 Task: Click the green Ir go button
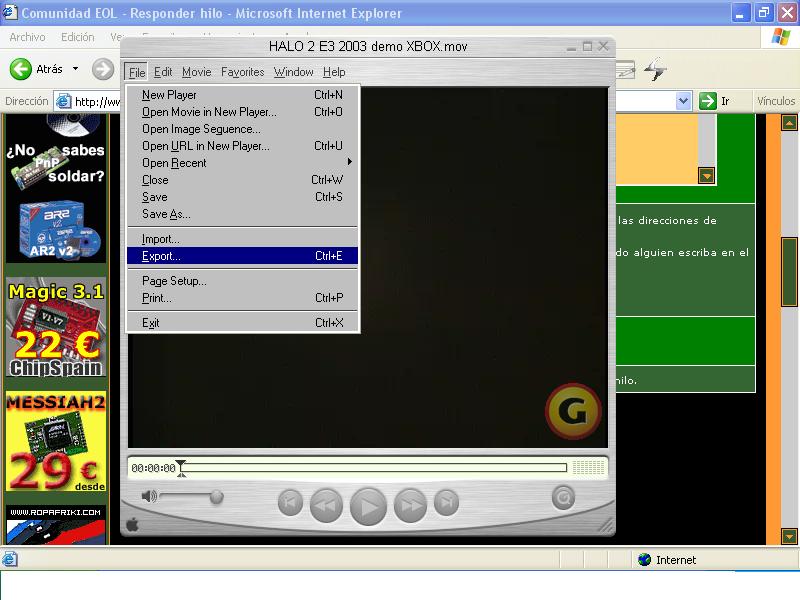click(708, 101)
